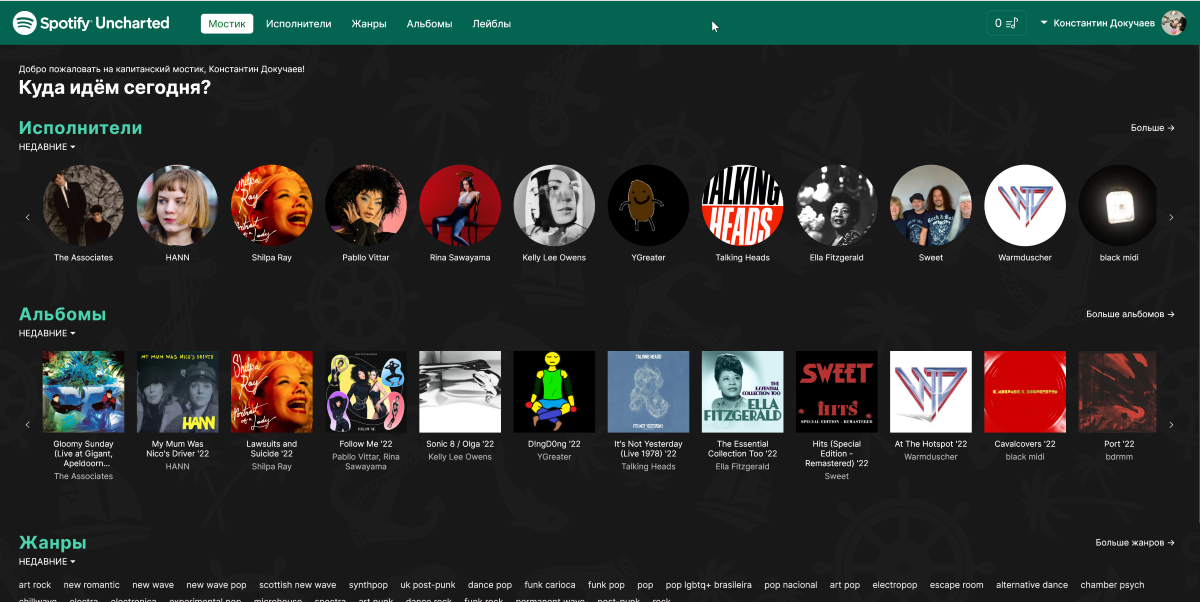Click Kelly Lee Owens under Sonic 8 album
Image resolution: width=1200 pixels, height=602 pixels.
460,457
